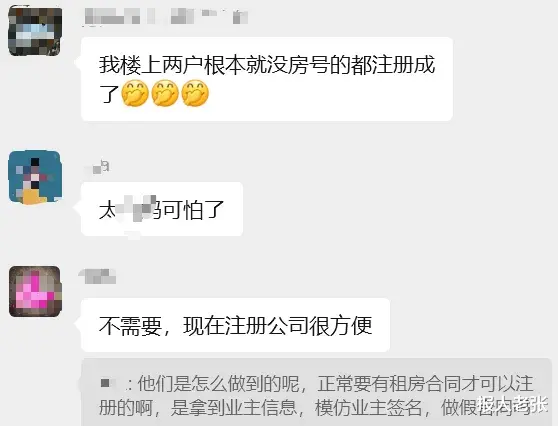Open the blue avatar beside the 可怕了 message
The width and height of the screenshot is (558, 426).
coord(35,177)
